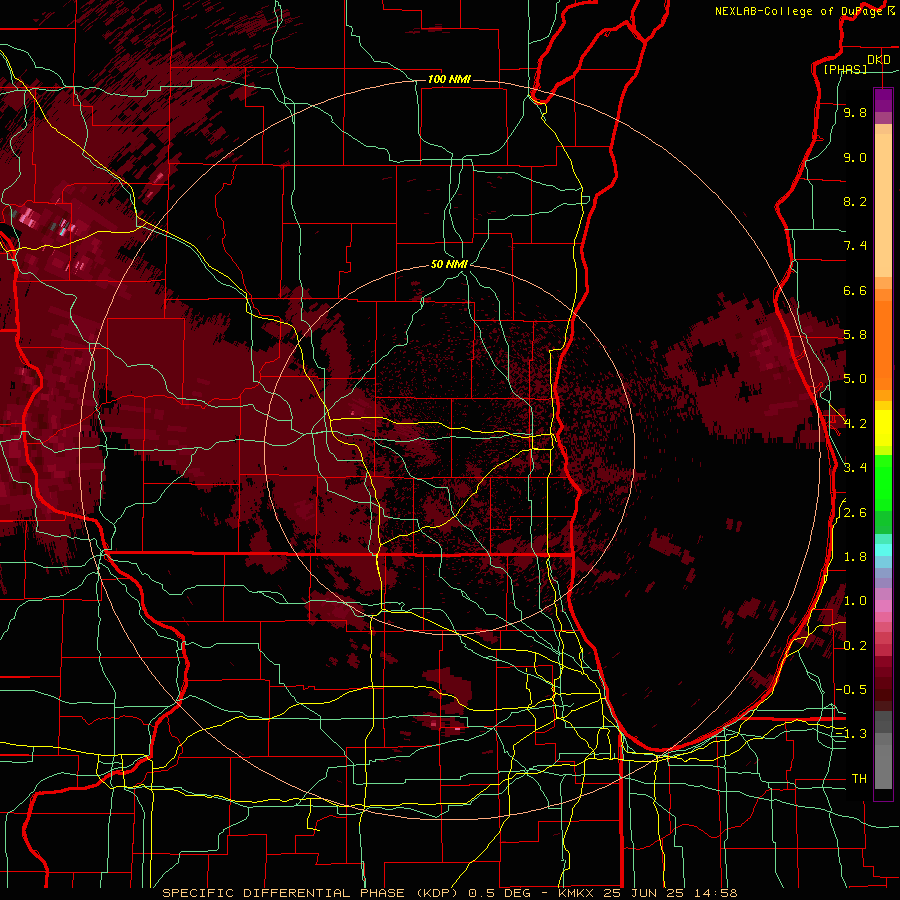
Task: Click the 9.0 value on the scale
Action: 855,157
